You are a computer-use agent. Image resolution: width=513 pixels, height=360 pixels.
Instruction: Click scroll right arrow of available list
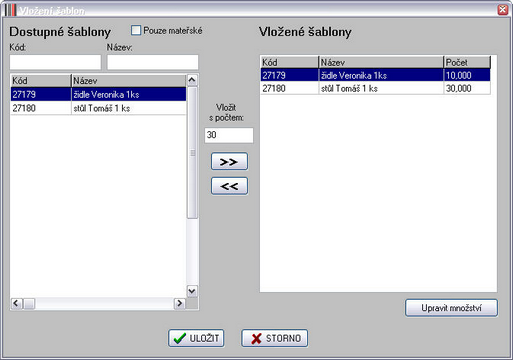[180, 303]
